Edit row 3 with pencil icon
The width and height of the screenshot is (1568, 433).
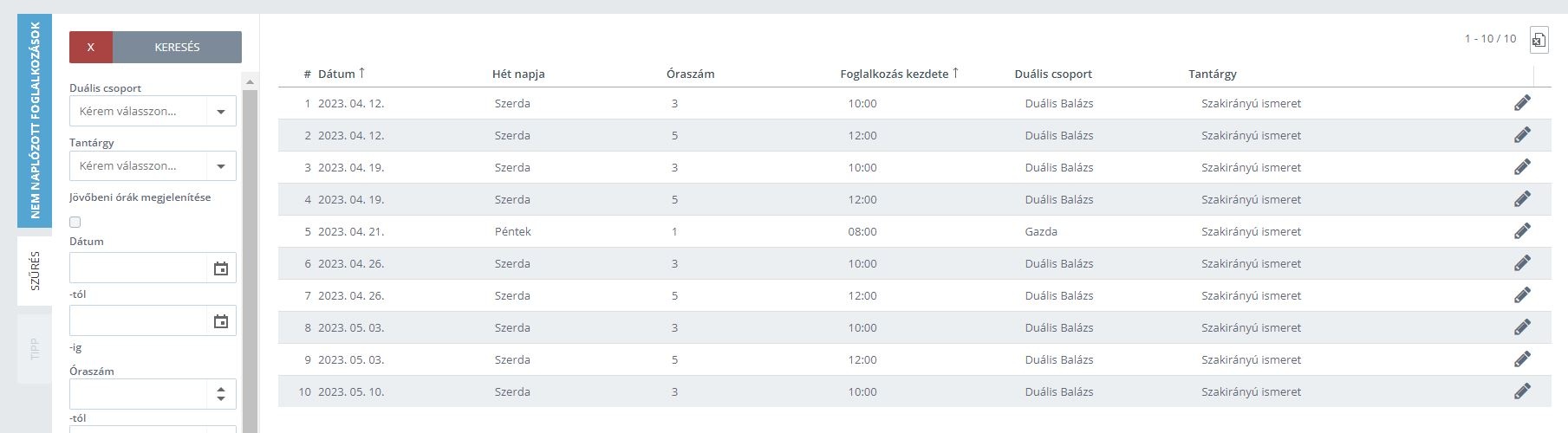pyautogui.click(x=1522, y=167)
